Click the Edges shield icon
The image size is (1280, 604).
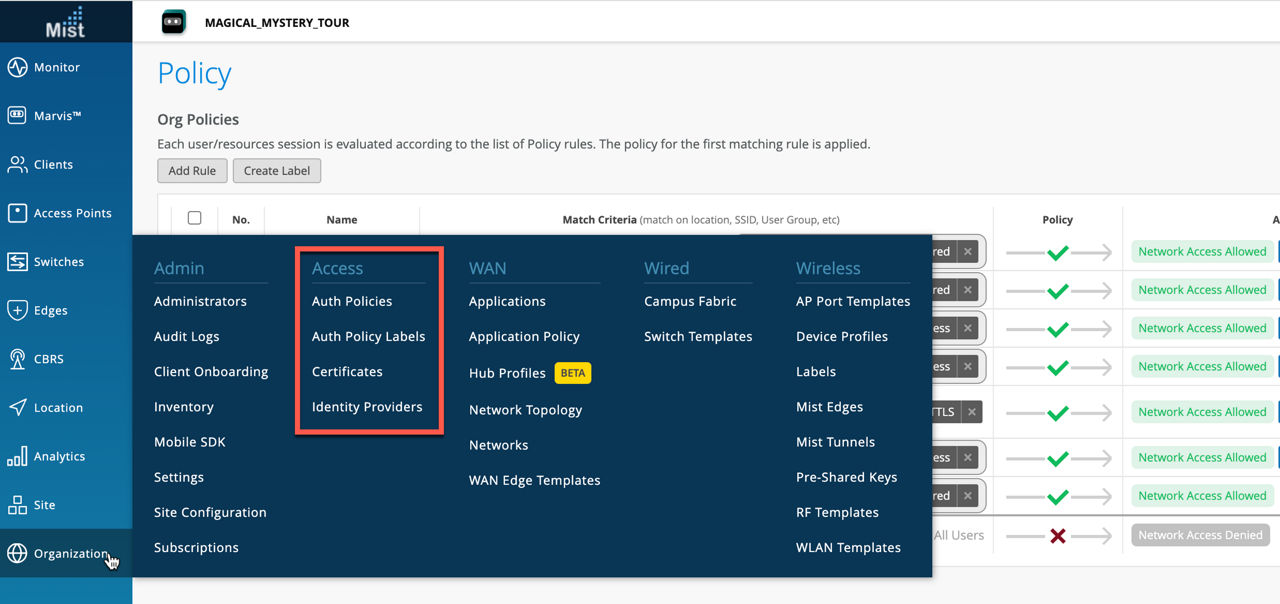[x=17, y=310]
